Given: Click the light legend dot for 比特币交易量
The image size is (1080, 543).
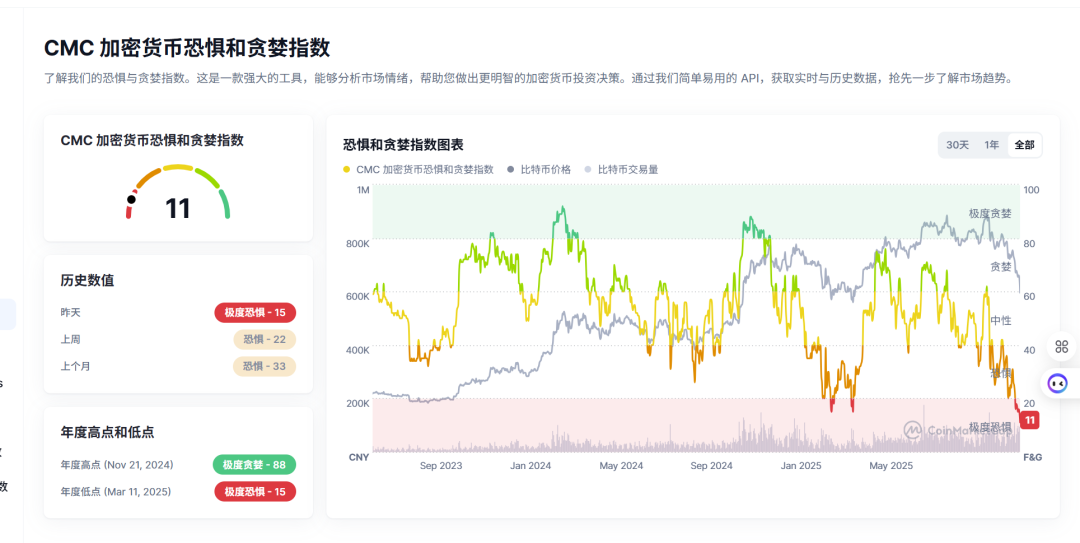Looking at the screenshot, I should (x=588, y=170).
